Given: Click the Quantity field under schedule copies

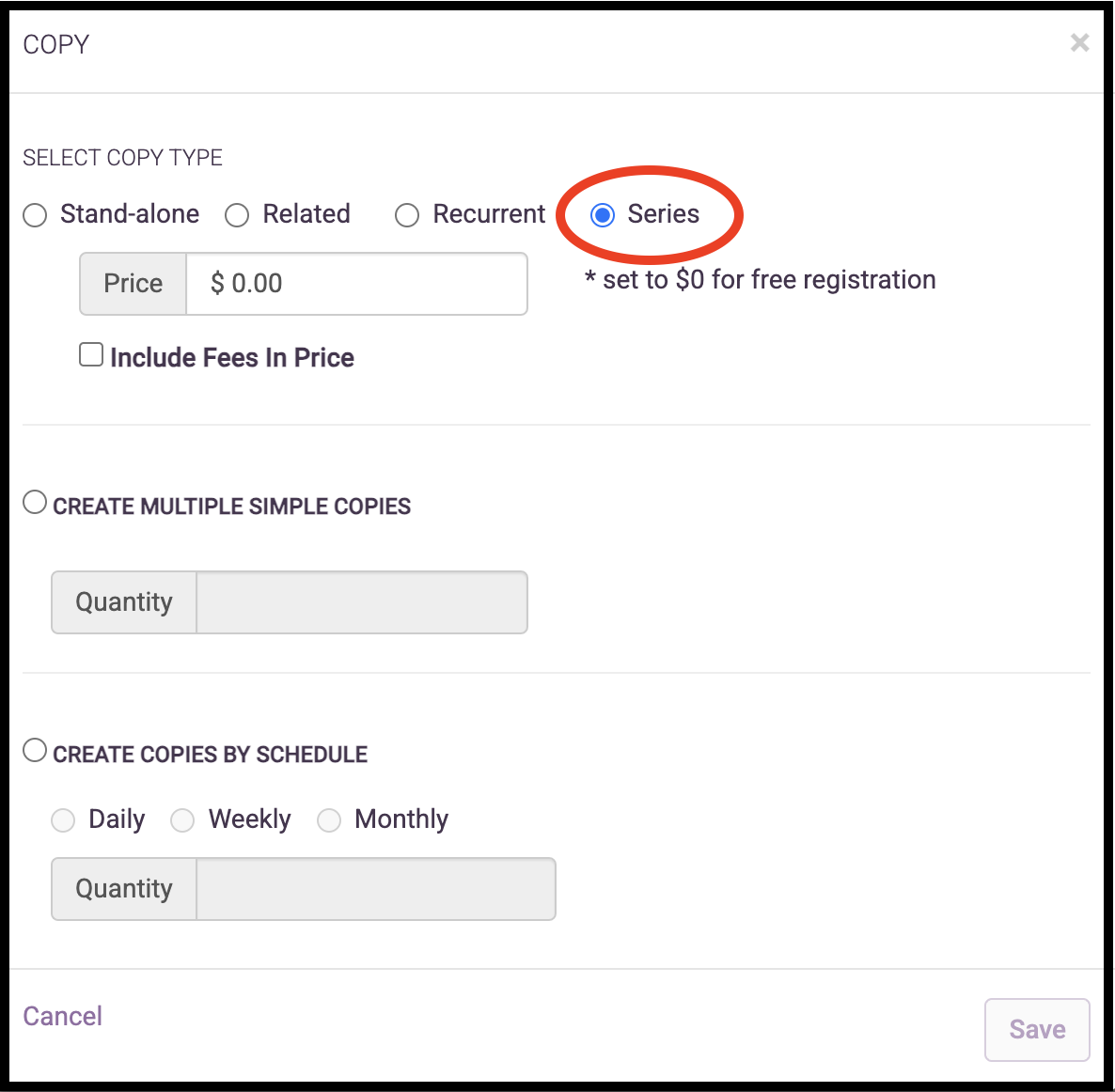Looking at the screenshot, I should pos(375,889).
